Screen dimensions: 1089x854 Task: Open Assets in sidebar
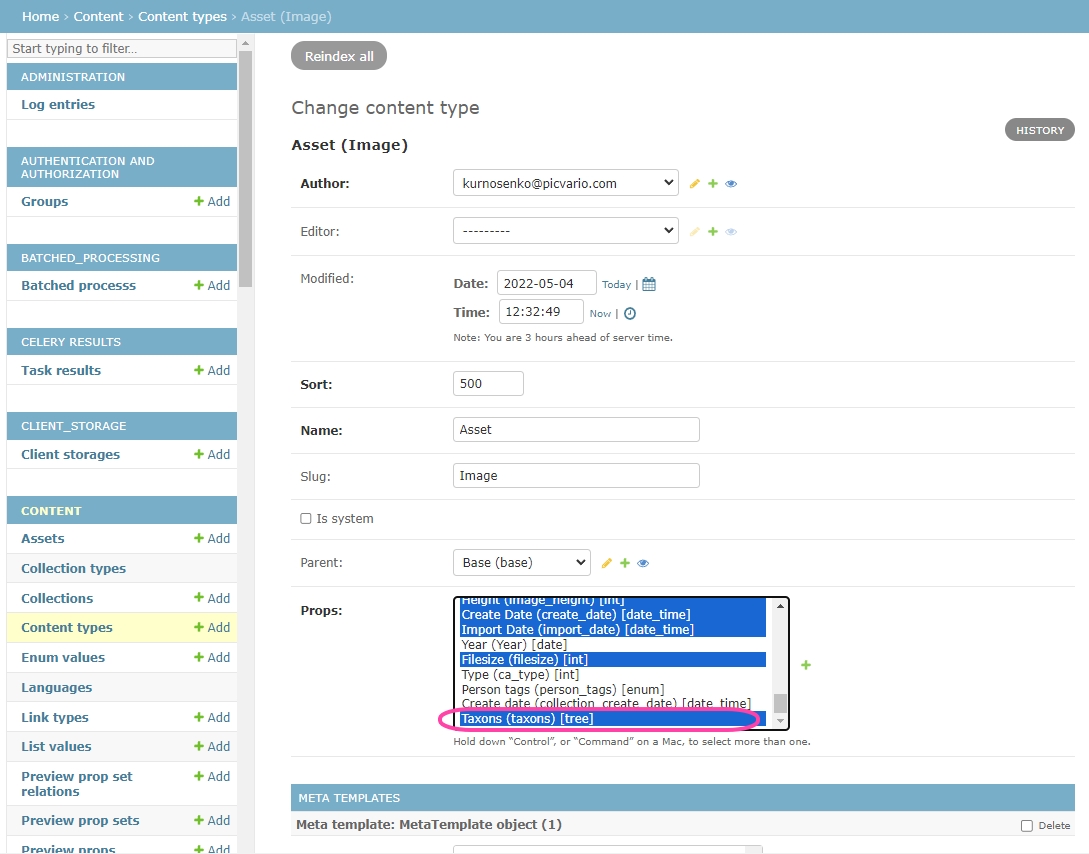click(x=42, y=538)
